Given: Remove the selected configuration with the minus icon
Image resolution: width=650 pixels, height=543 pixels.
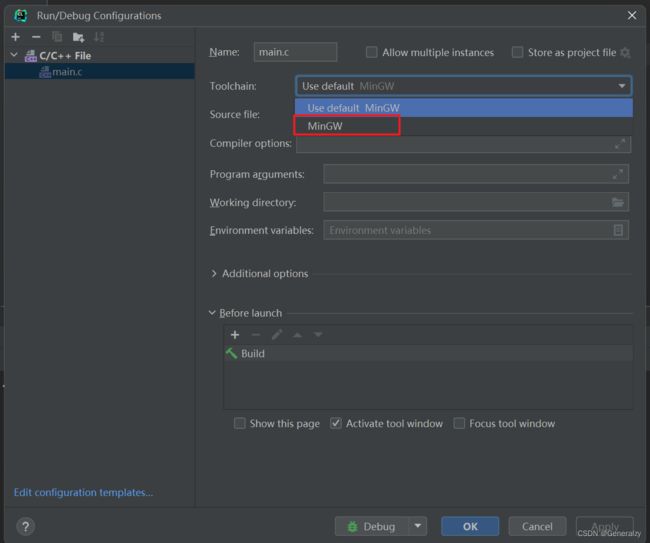Looking at the screenshot, I should click(36, 37).
